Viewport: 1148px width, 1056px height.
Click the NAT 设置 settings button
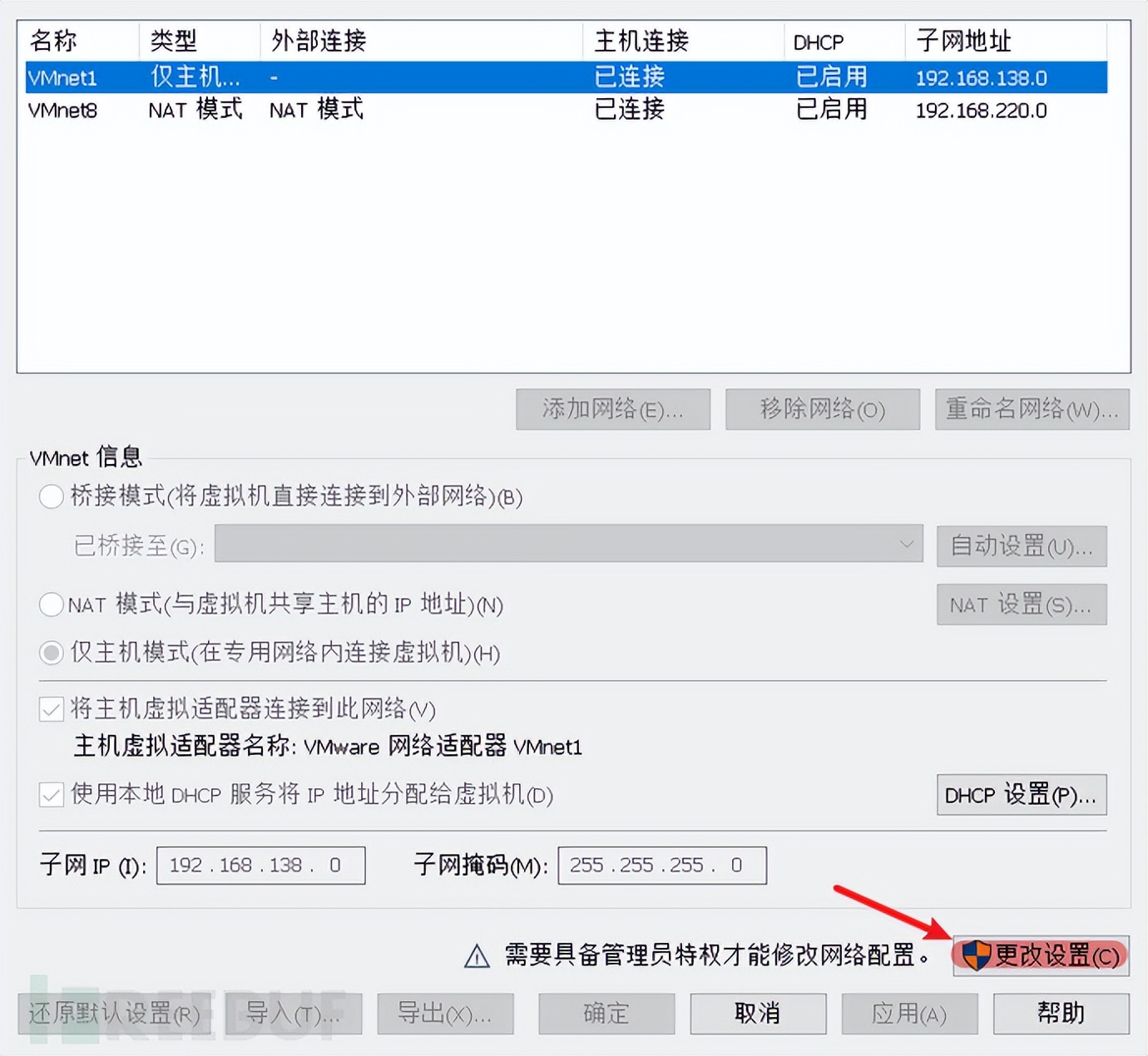point(1021,604)
